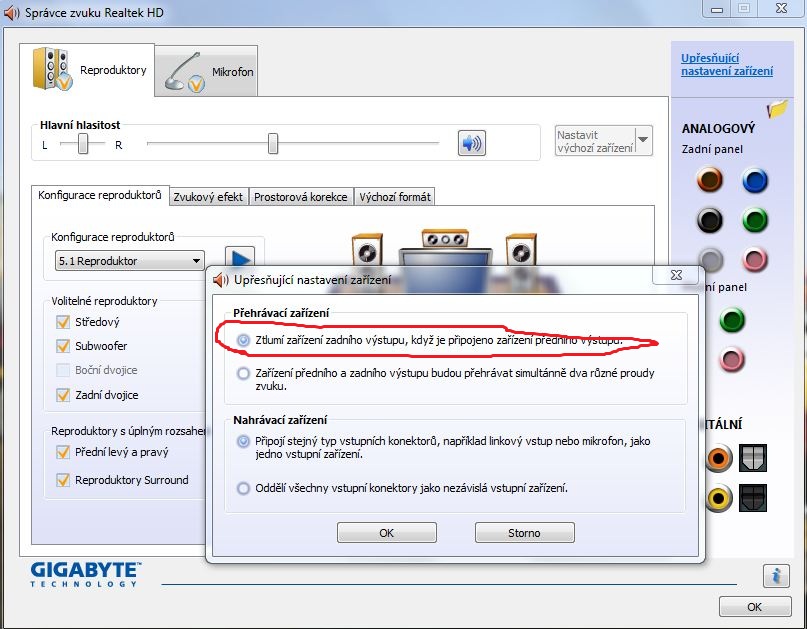807x629 pixels.
Task: Open the Zvukový efekt tab
Action: [x=208, y=197]
